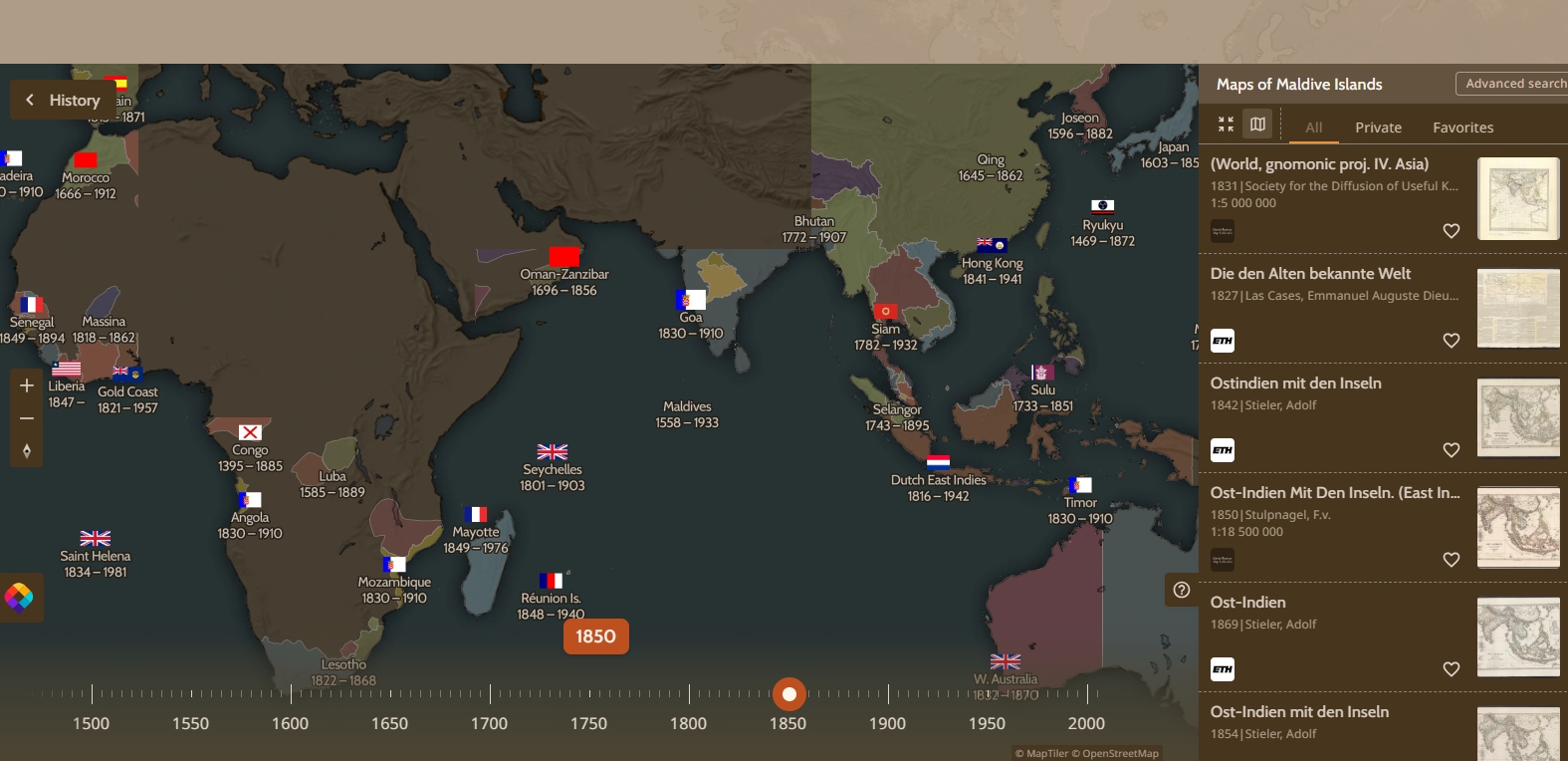Click the Bhutan 1772–1907 label

coord(814,229)
